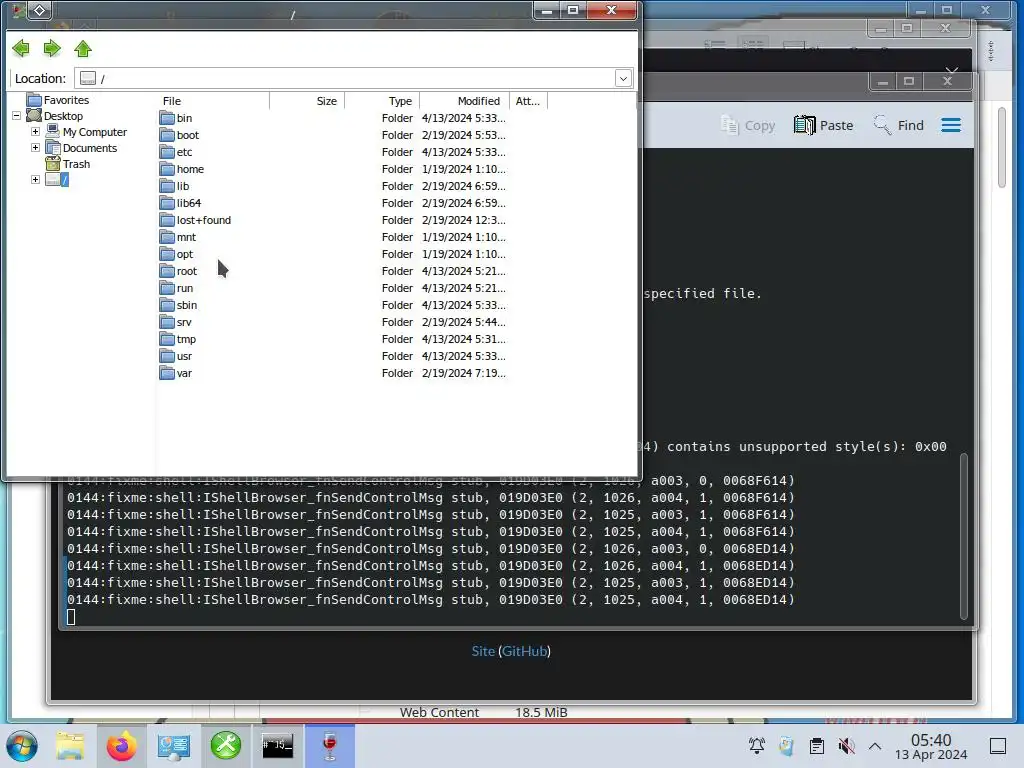Viewport: 1024px width, 768px height.
Task: Click Copy in the terminal toolbar
Action: coord(748,125)
